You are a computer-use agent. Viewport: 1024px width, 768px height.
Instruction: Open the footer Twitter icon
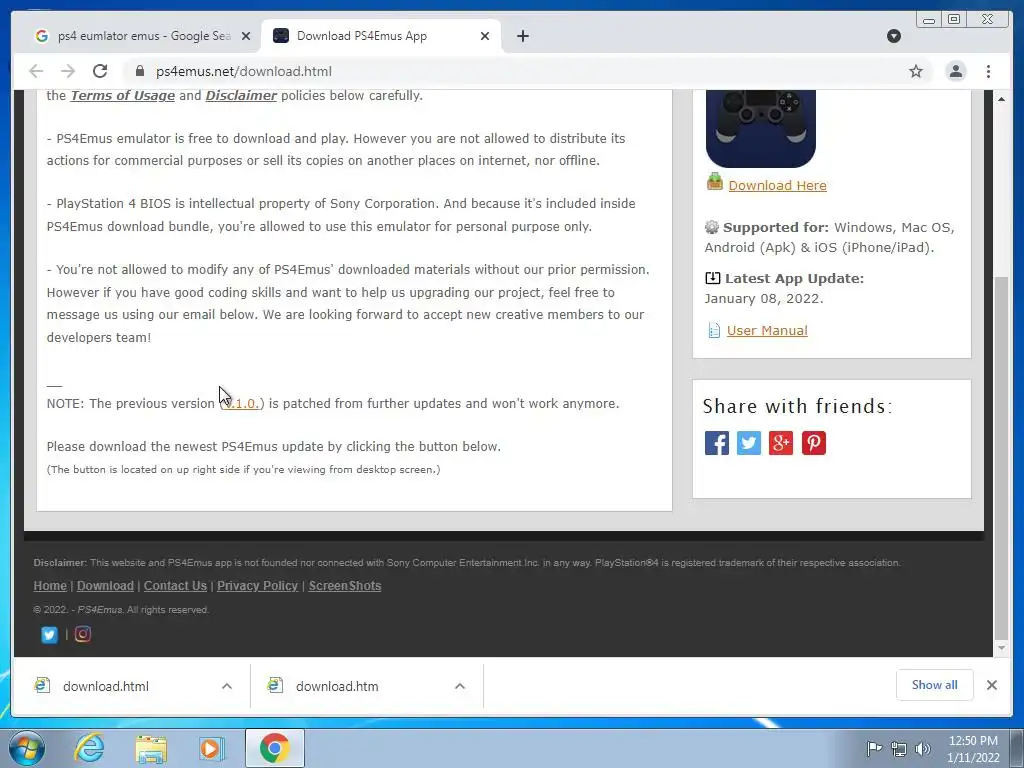tap(49, 634)
